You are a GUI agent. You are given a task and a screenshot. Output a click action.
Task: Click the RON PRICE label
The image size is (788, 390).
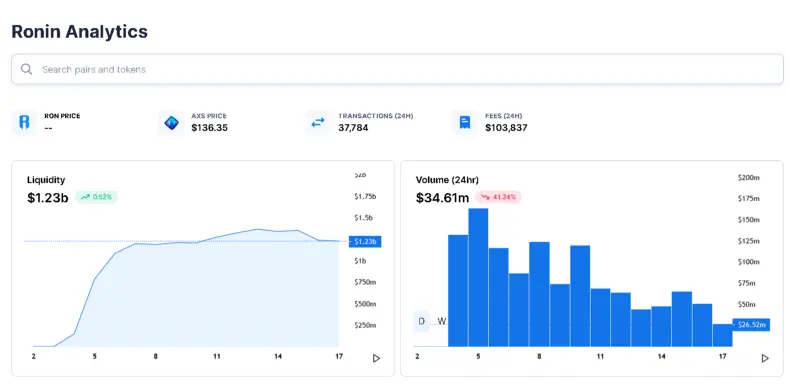[62, 116]
